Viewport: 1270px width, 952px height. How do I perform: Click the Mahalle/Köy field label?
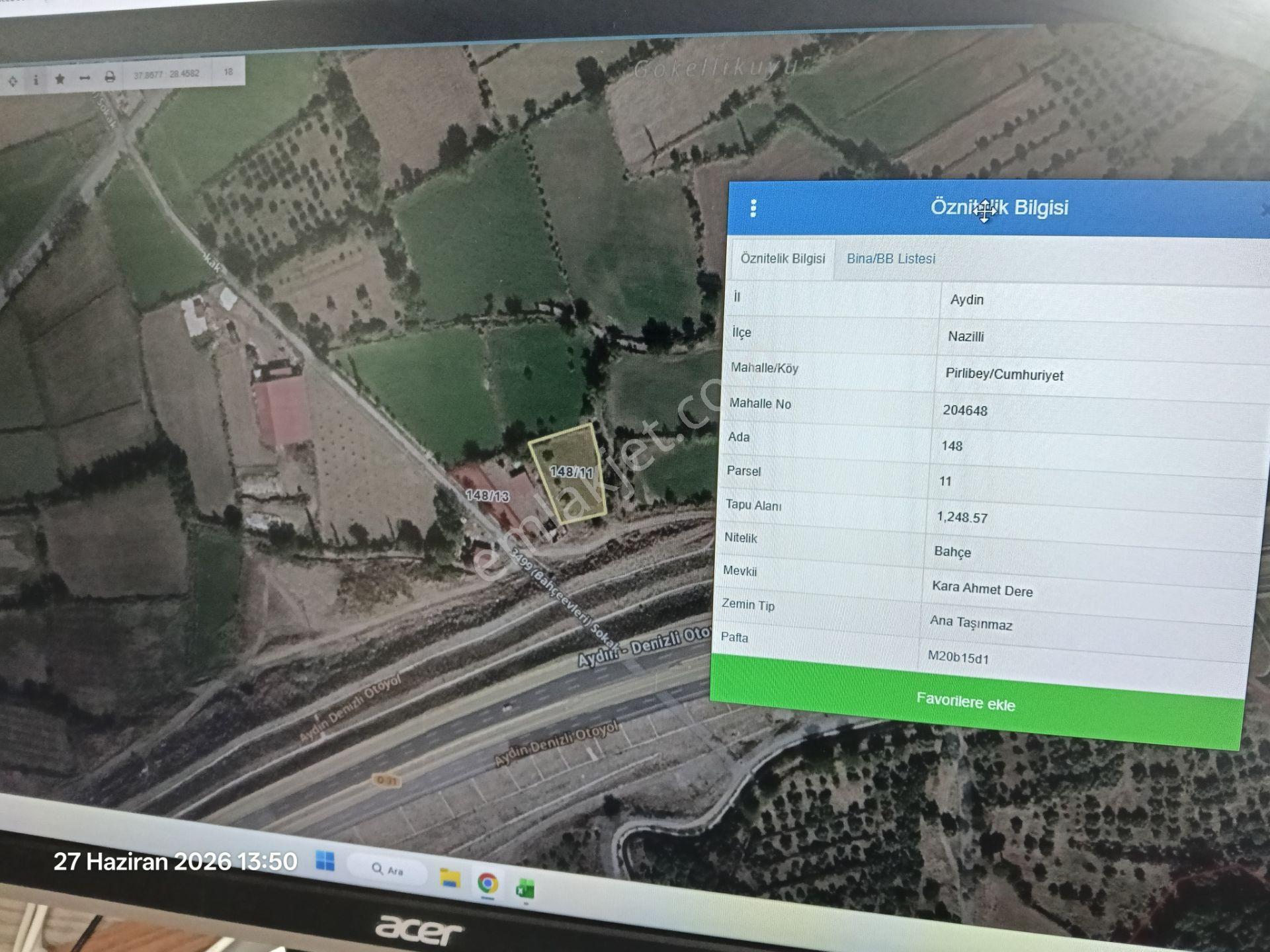[765, 368]
